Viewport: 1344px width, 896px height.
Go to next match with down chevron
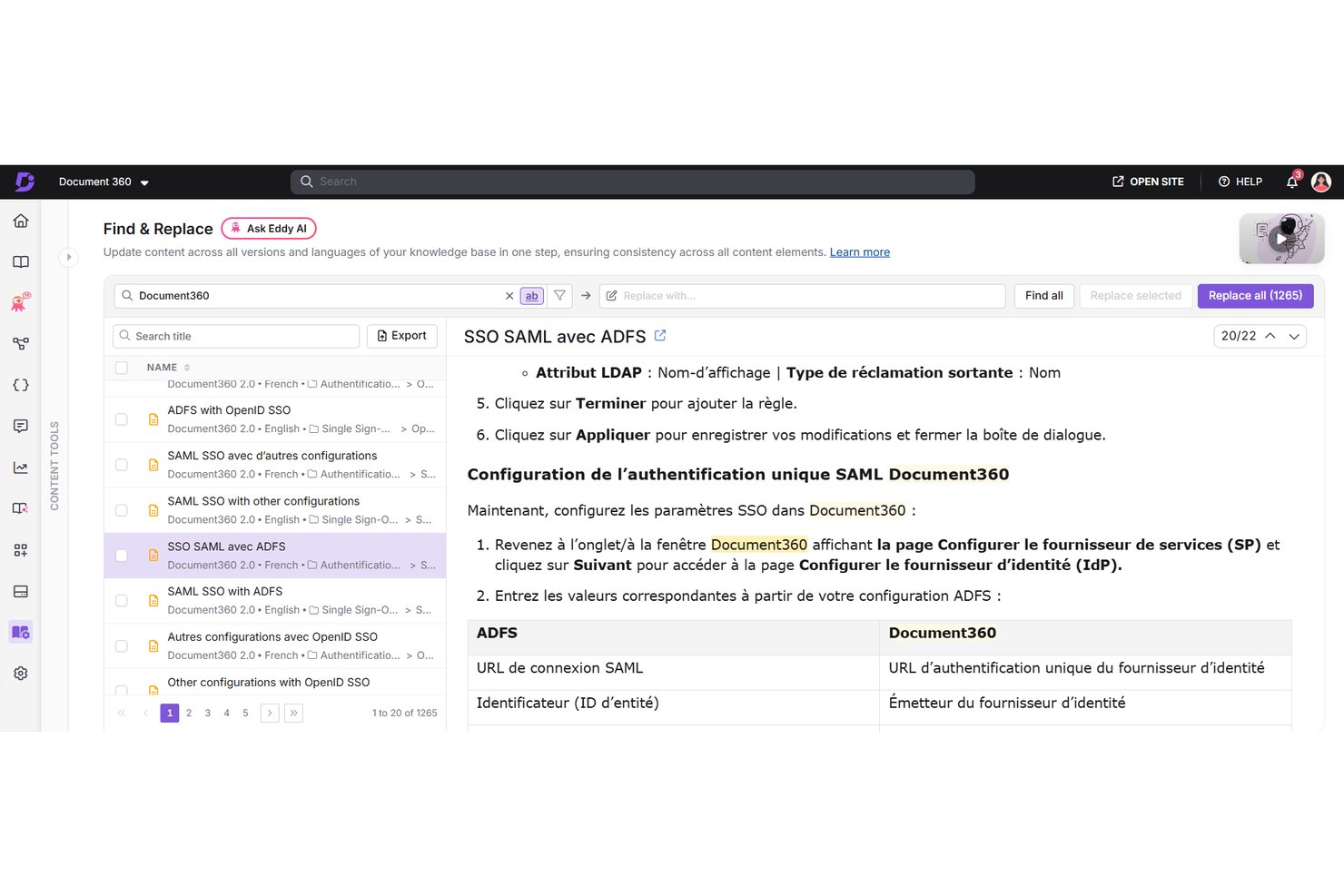click(x=1295, y=336)
